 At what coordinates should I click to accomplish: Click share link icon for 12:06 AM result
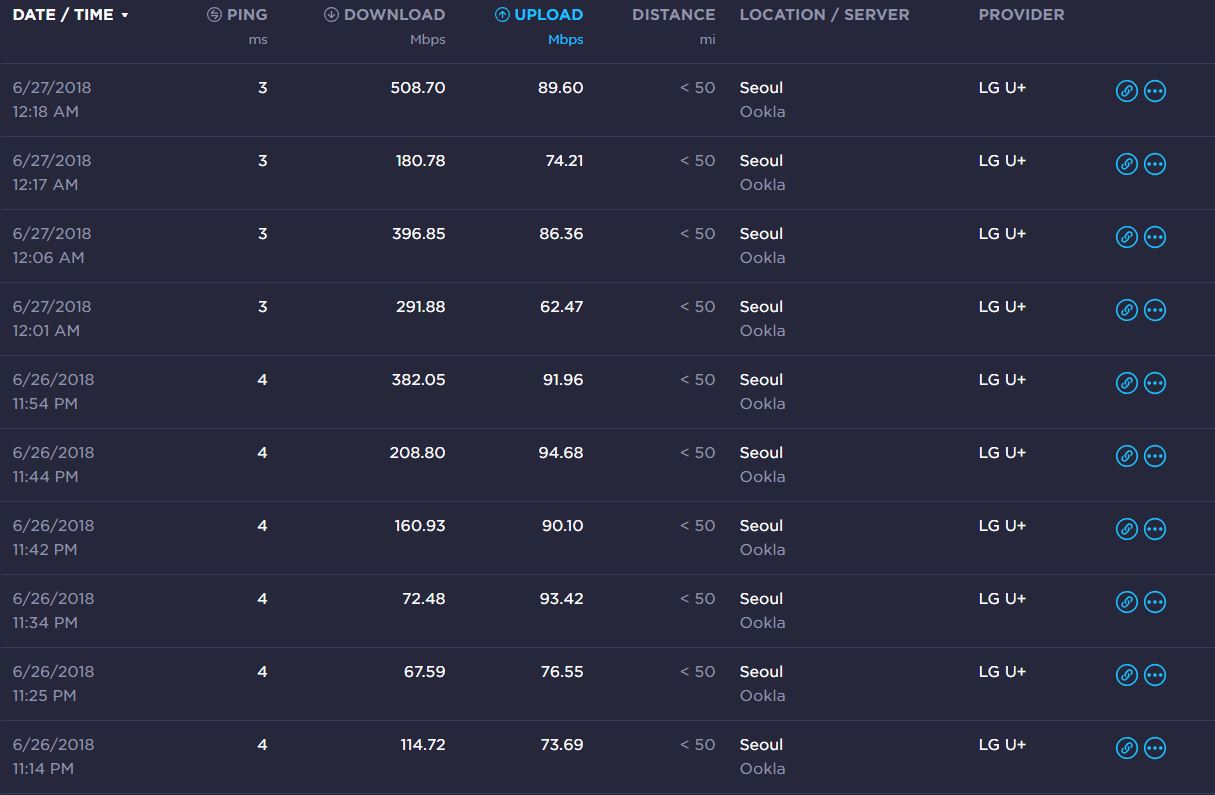tap(1126, 237)
